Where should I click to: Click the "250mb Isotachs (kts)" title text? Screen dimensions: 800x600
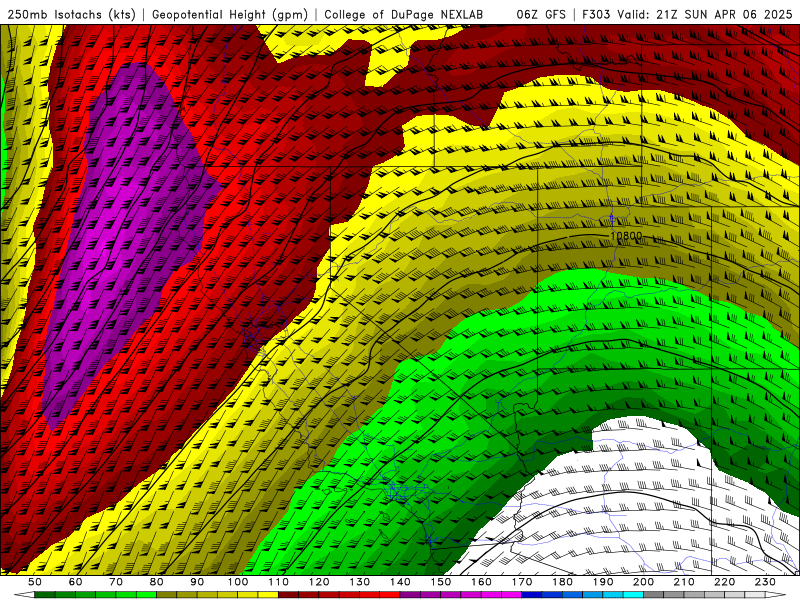71,15
